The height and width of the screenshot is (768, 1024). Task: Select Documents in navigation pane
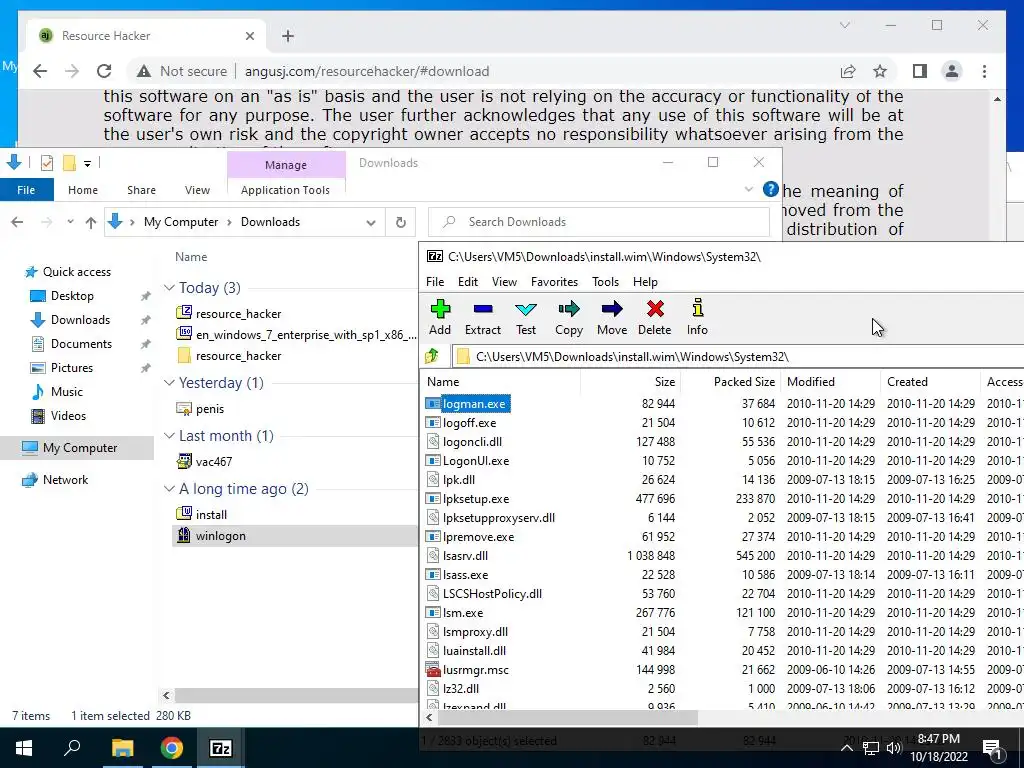pos(81,344)
